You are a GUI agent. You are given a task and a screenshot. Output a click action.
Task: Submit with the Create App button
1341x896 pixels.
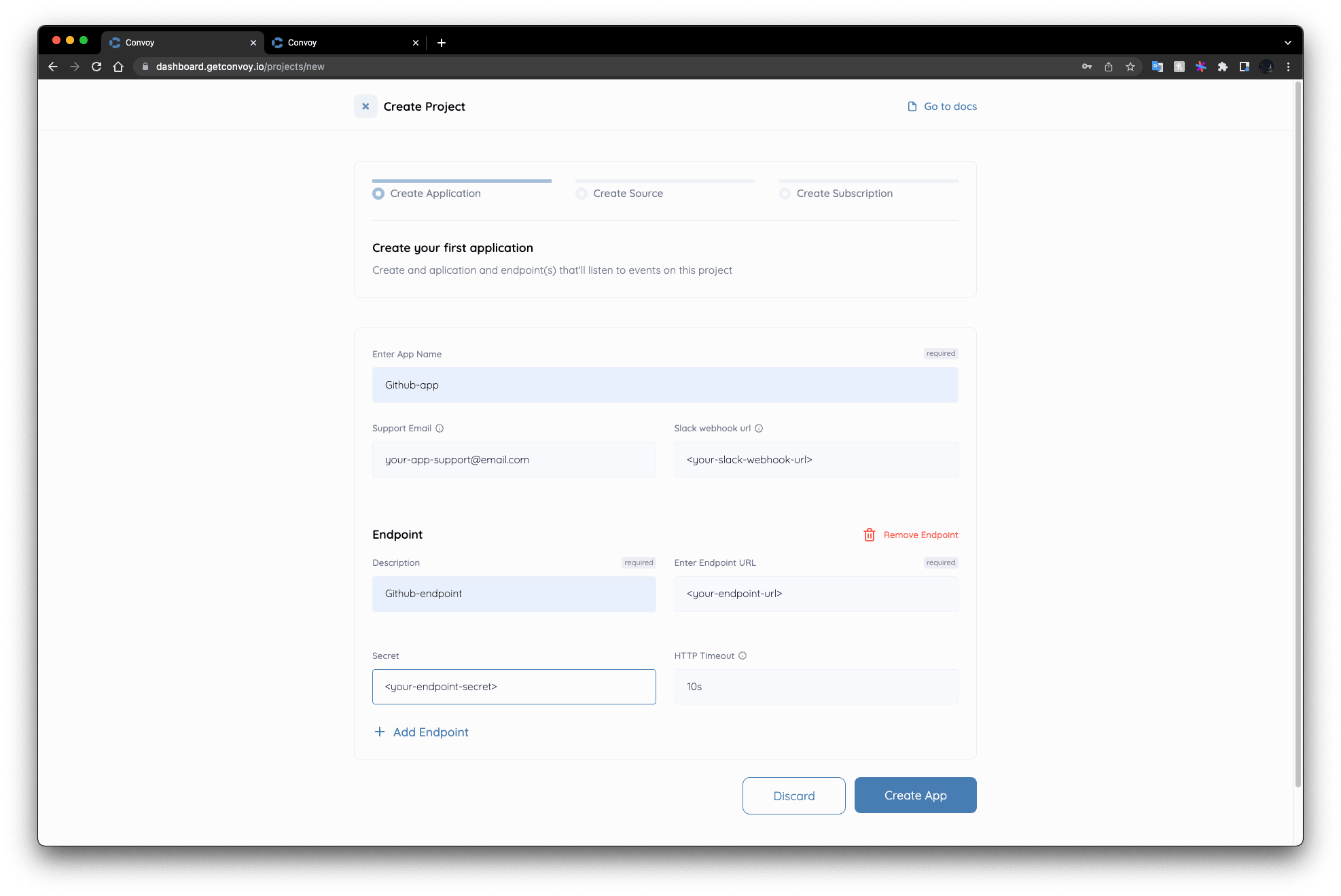[915, 795]
